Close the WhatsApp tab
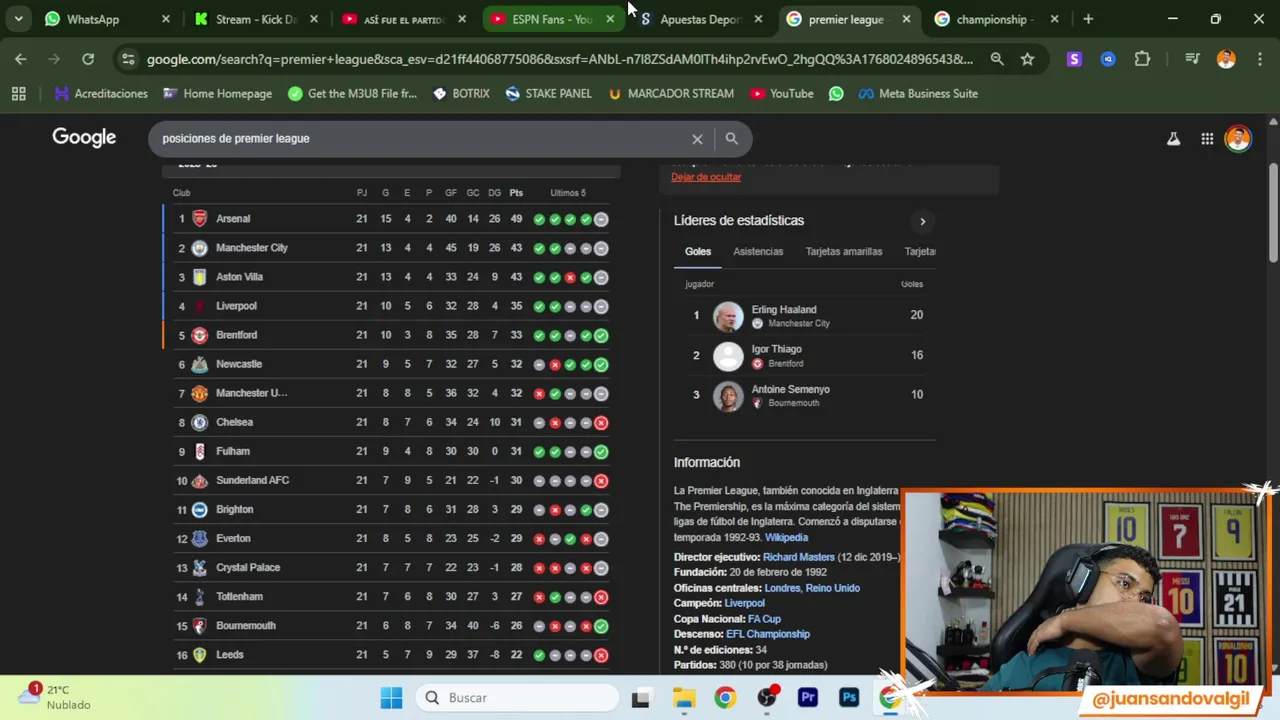 (x=165, y=19)
